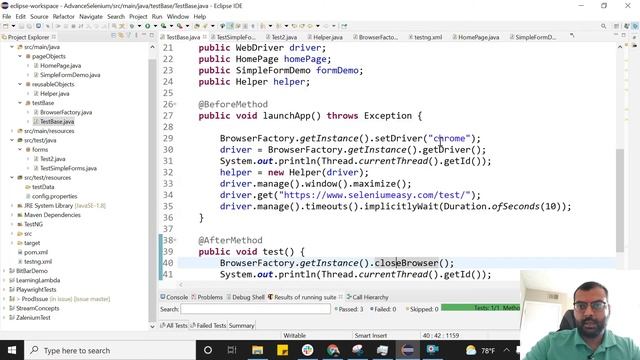Open the Source menu
The width and height of the screenshot is (640, 360).
pos(39,16)
